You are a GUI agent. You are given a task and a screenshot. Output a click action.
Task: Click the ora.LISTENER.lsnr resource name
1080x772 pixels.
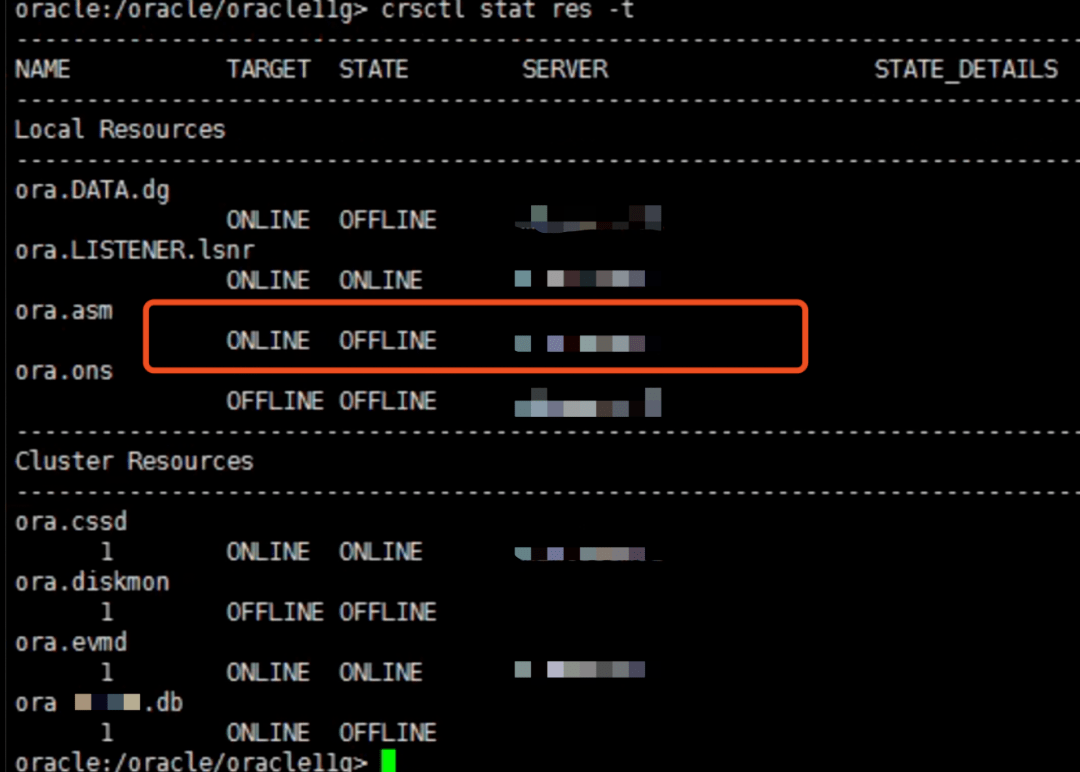[x=135, y=250]
